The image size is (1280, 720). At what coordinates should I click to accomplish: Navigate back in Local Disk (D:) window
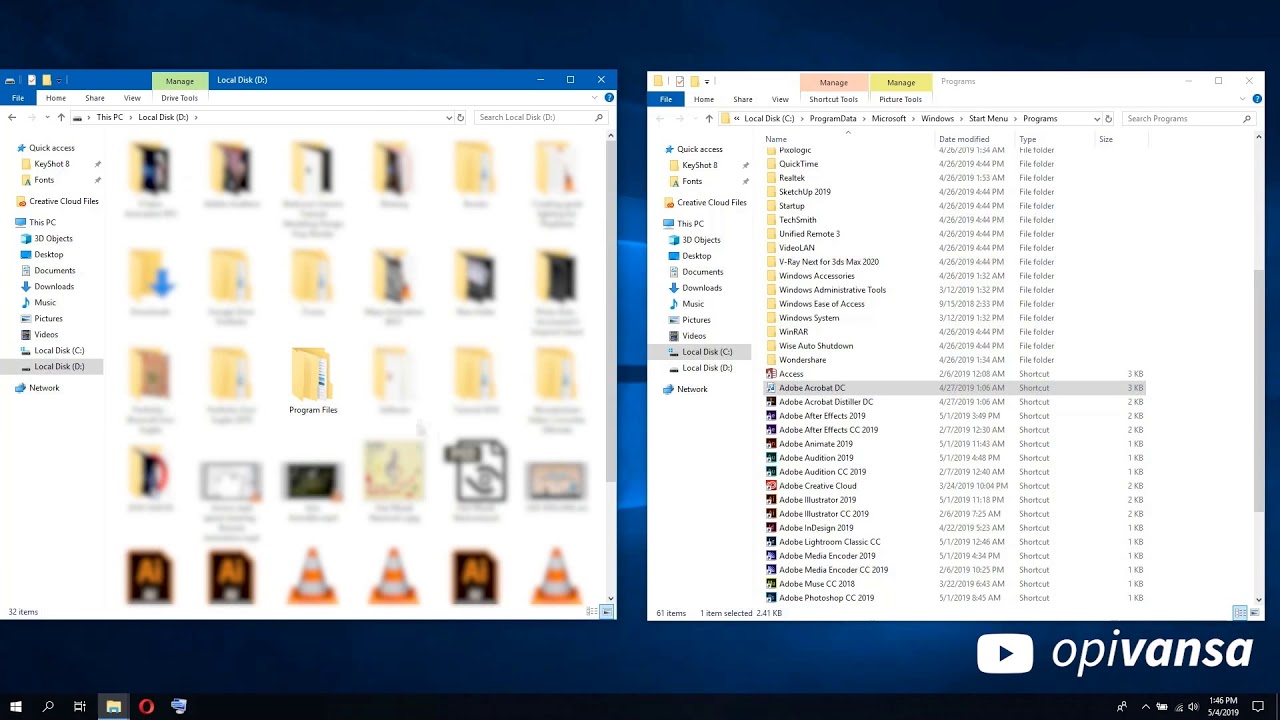[x=12, y=117]
